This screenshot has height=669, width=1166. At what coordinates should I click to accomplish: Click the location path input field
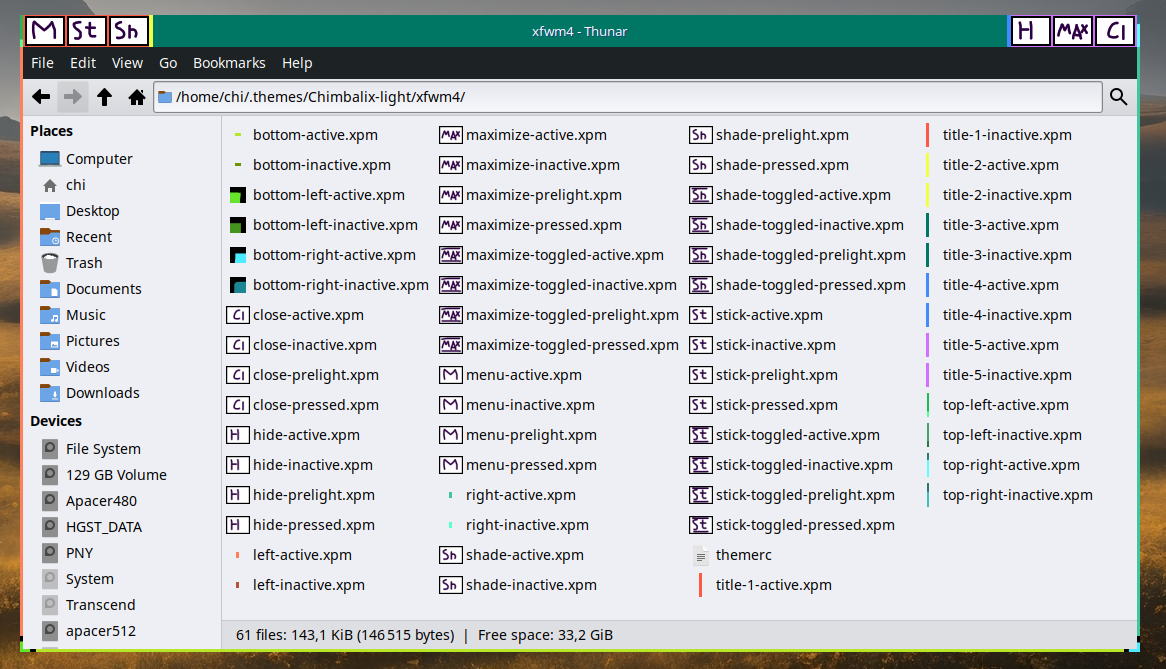[628, 97]
